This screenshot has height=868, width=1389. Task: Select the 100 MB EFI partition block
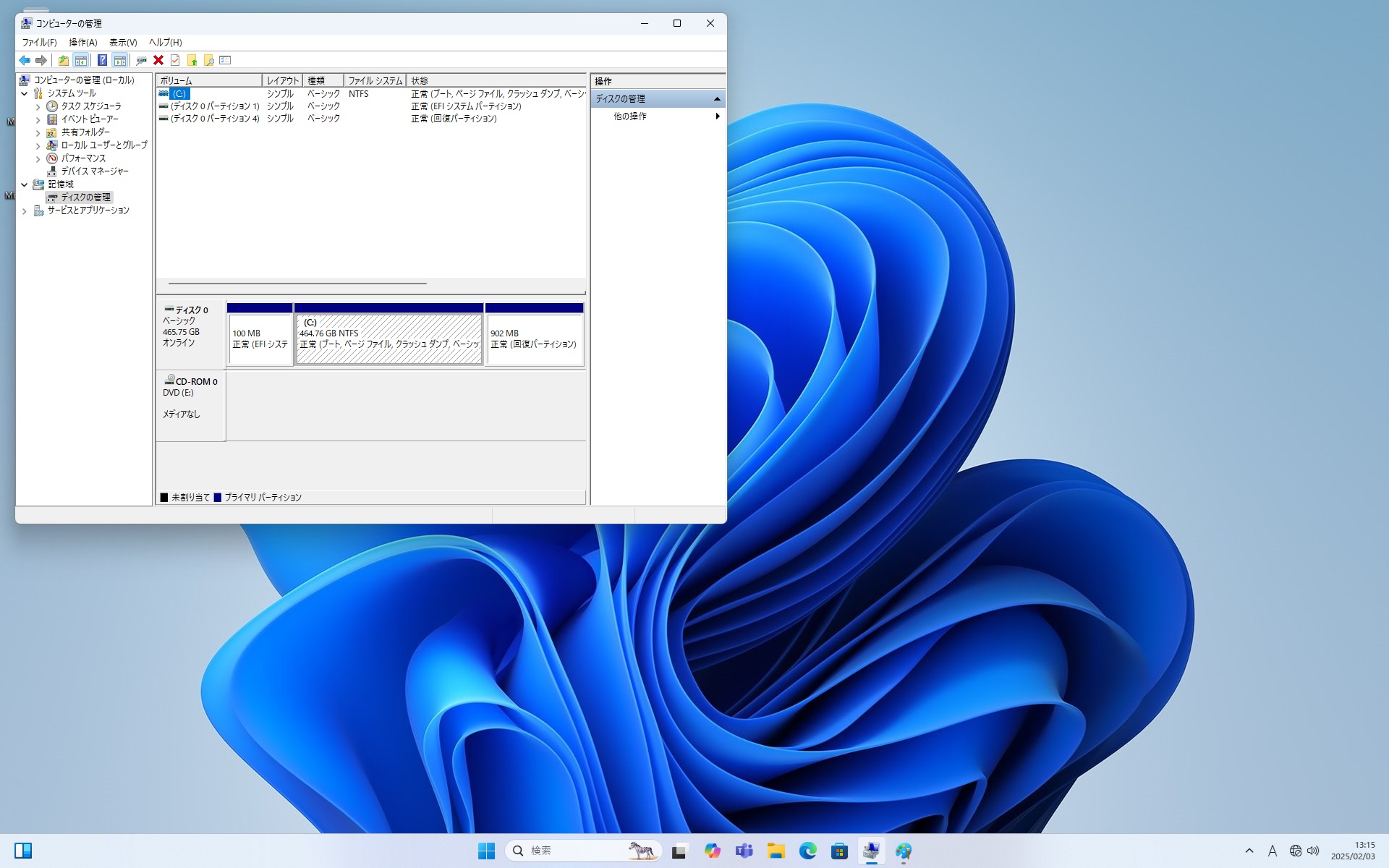260,334
